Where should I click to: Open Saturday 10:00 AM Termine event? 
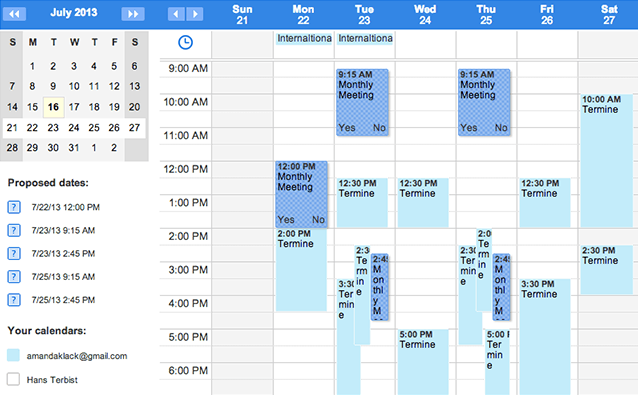click(606, 161)
